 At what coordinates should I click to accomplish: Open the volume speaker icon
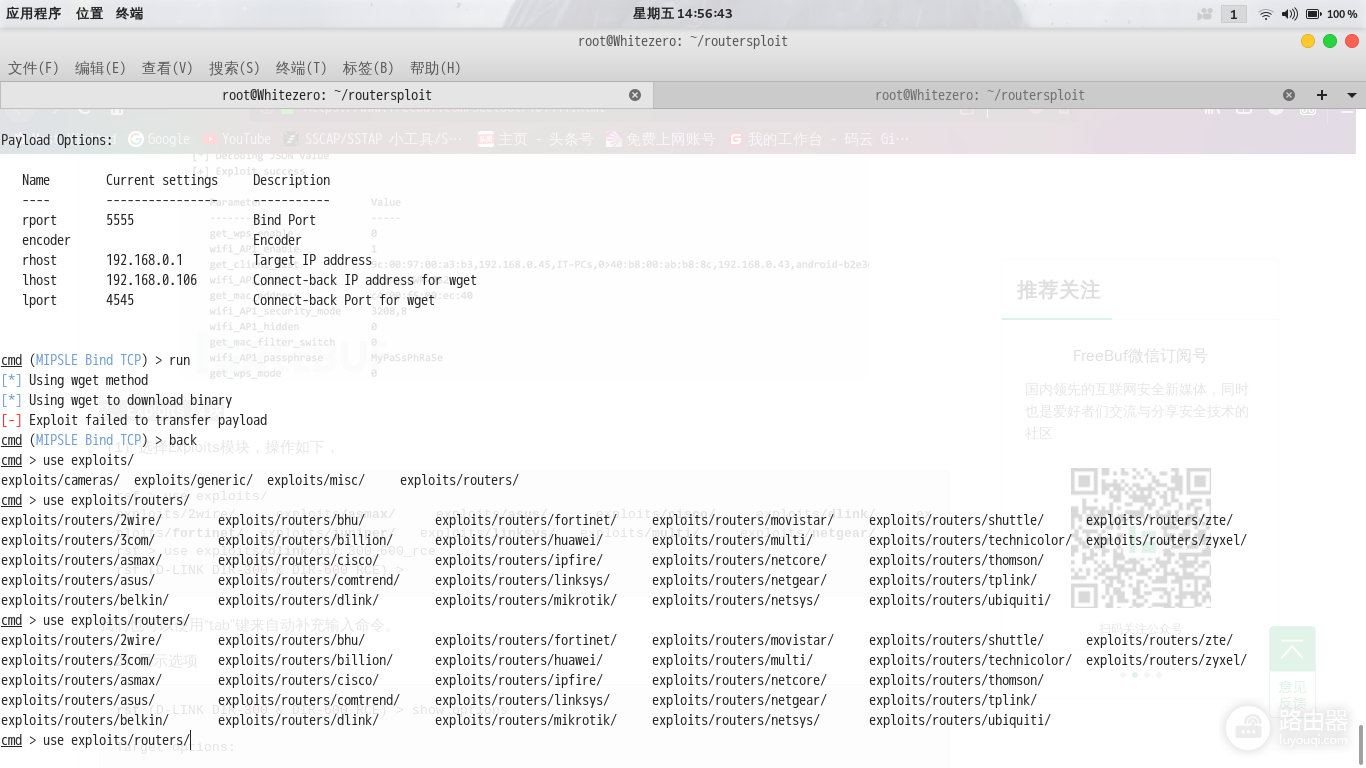(x=1289, y=14)
